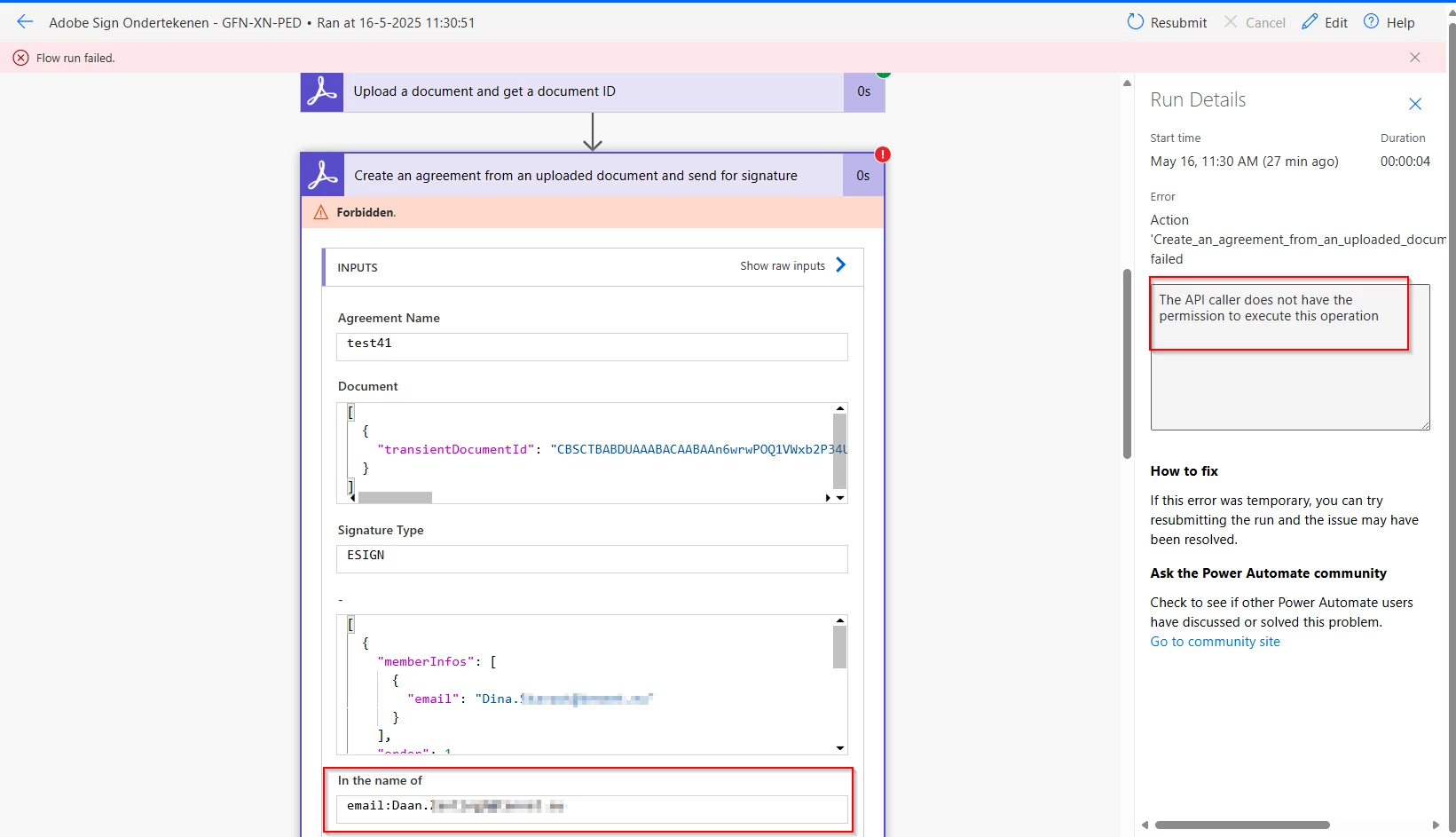Click the right arrow of the Document box horizontal scrollbar
1456x837 pixels.
(828, 498)
